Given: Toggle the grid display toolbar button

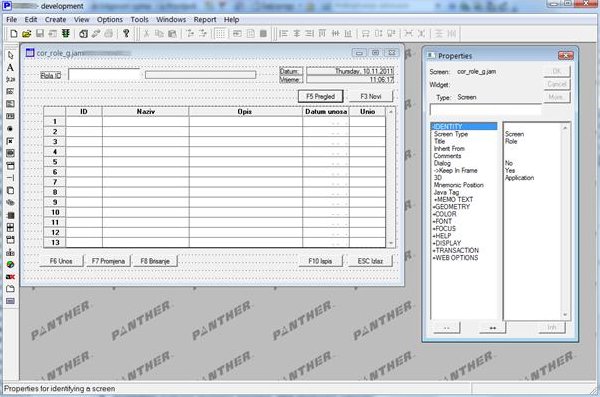Looking at the screenshot, I should point(220,34).
